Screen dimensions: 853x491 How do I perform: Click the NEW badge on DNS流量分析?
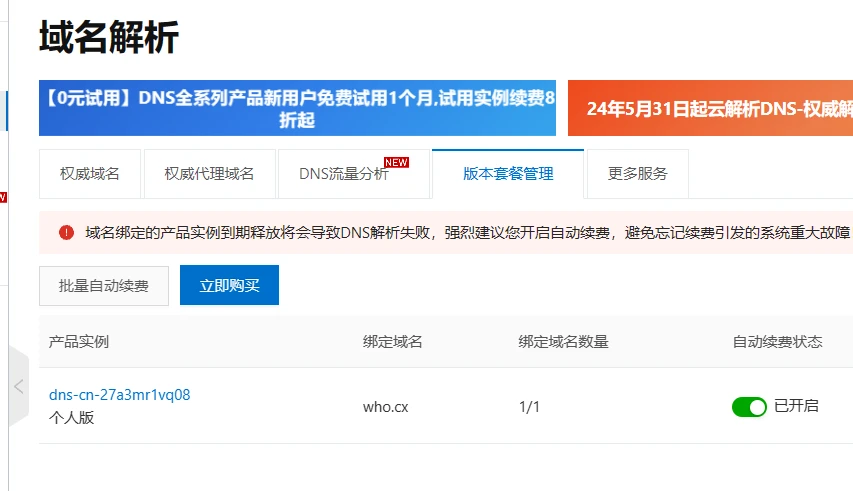396,162
